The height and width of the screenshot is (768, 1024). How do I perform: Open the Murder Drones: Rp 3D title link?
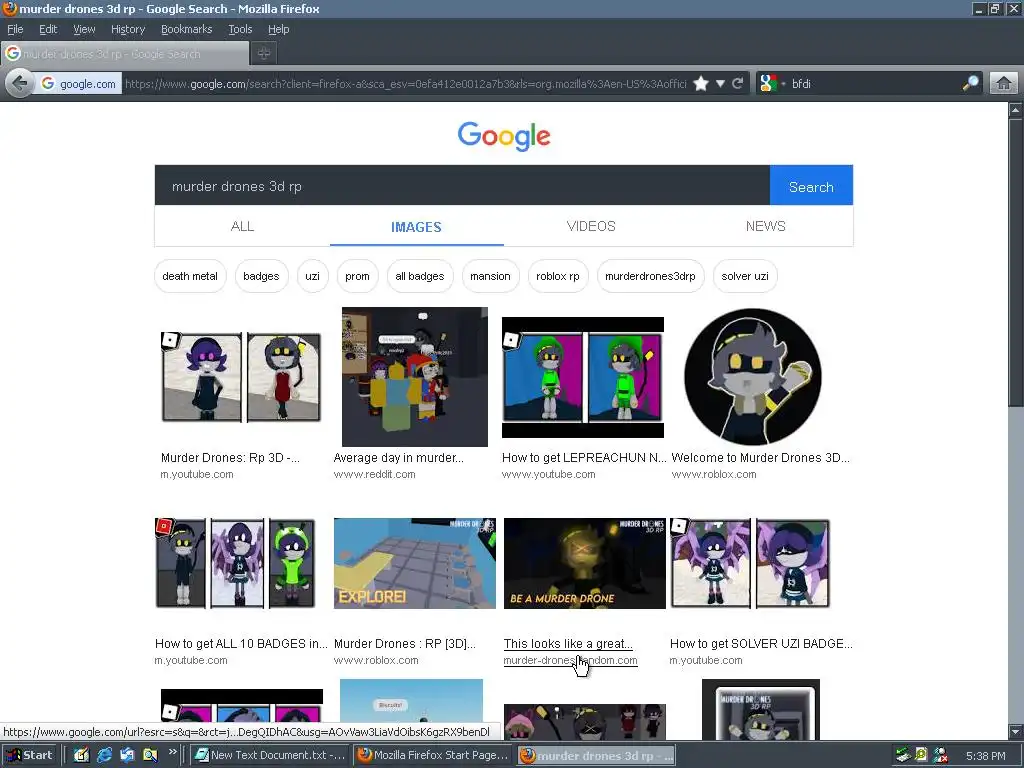(230, 458)
